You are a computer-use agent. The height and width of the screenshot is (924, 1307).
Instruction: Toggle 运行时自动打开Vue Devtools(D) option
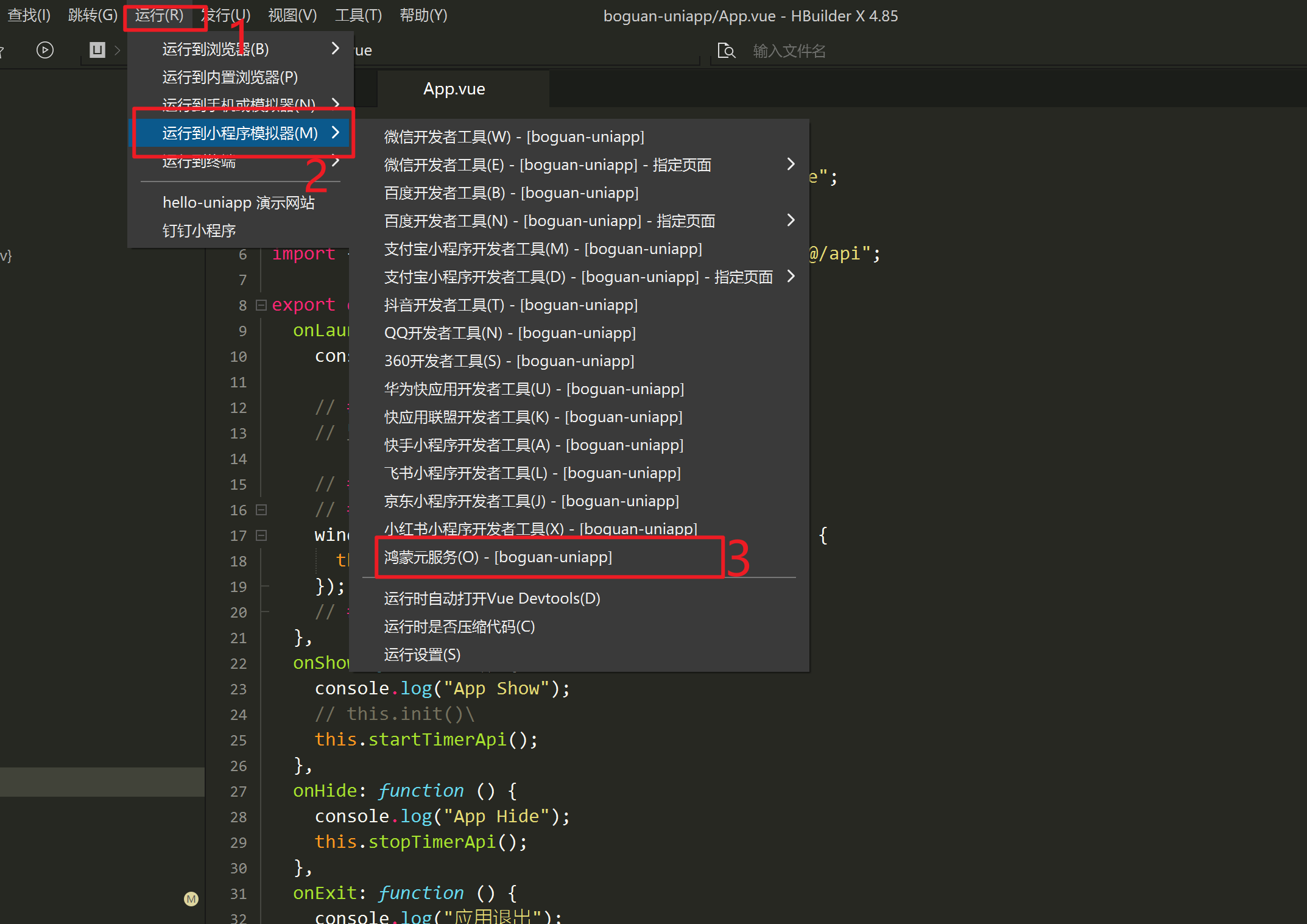click(x=492, y=599)
